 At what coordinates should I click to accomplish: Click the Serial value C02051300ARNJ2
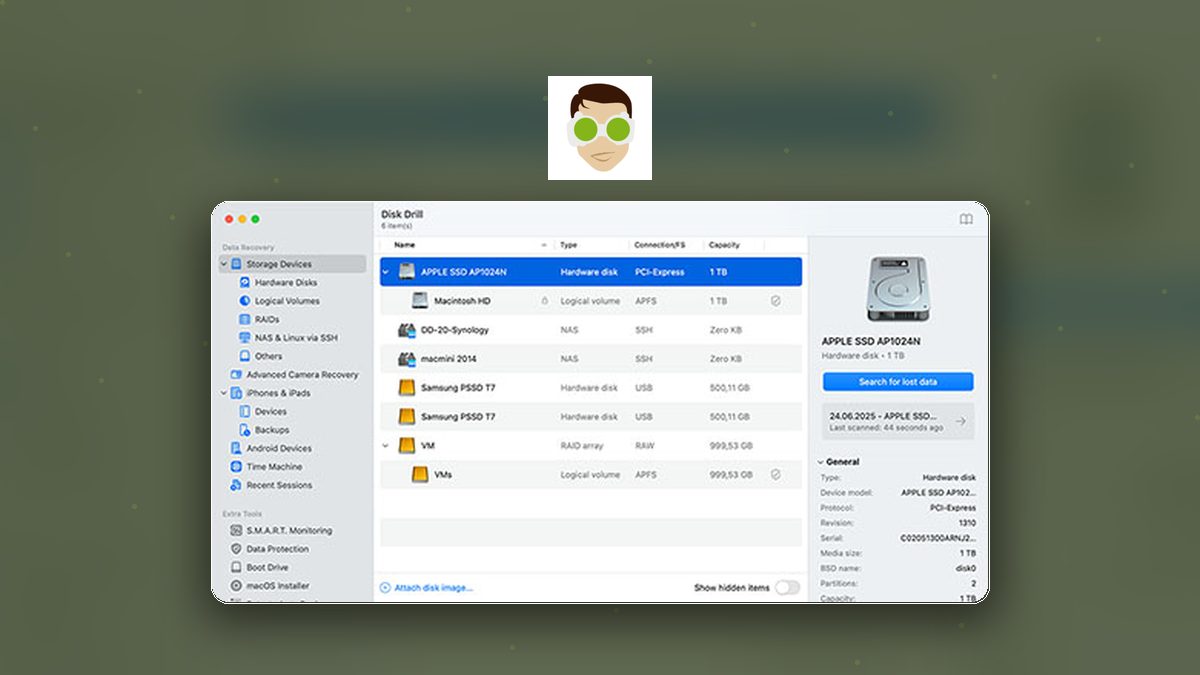[940, 538]
